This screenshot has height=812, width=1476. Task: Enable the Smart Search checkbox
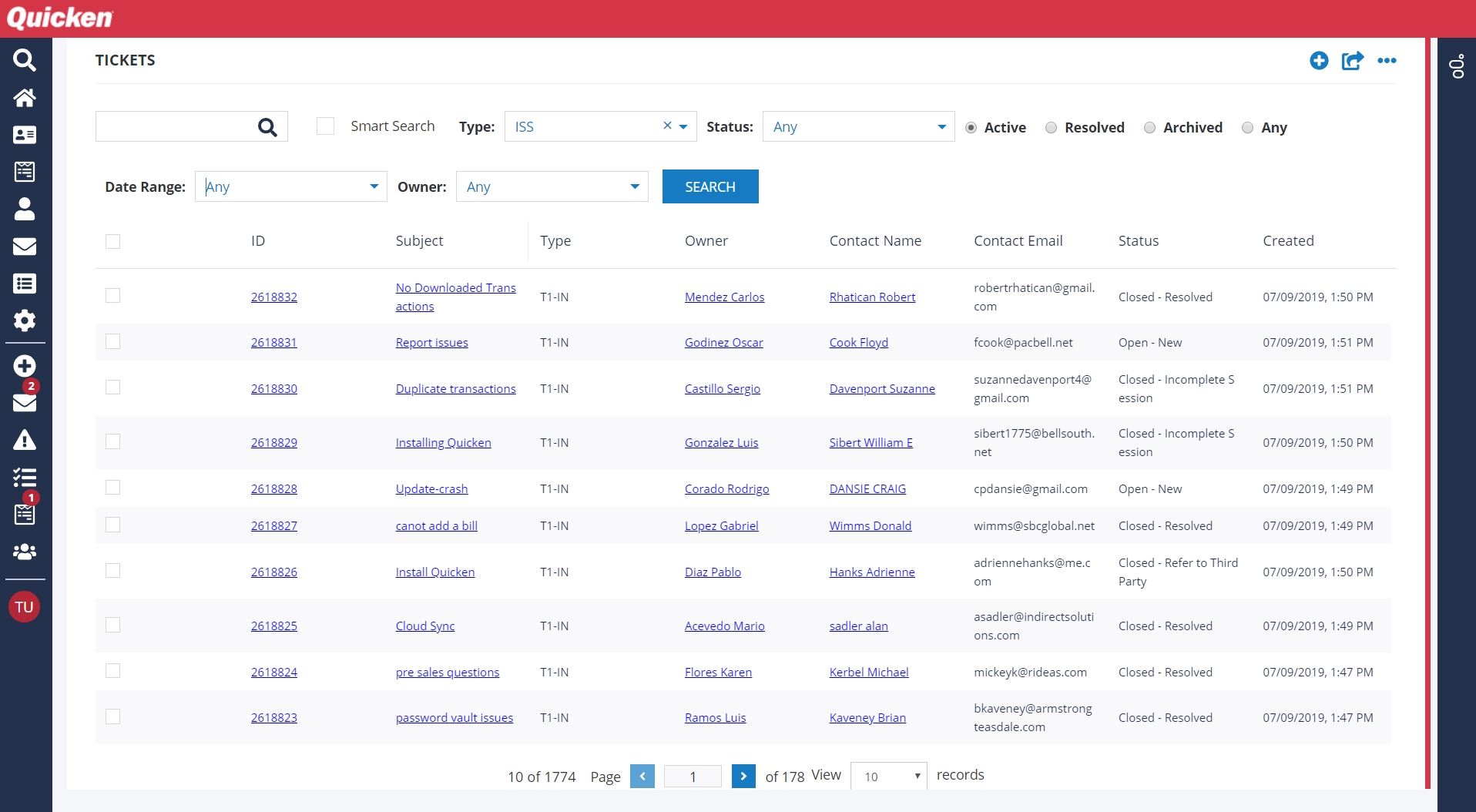tap(326, 126)
